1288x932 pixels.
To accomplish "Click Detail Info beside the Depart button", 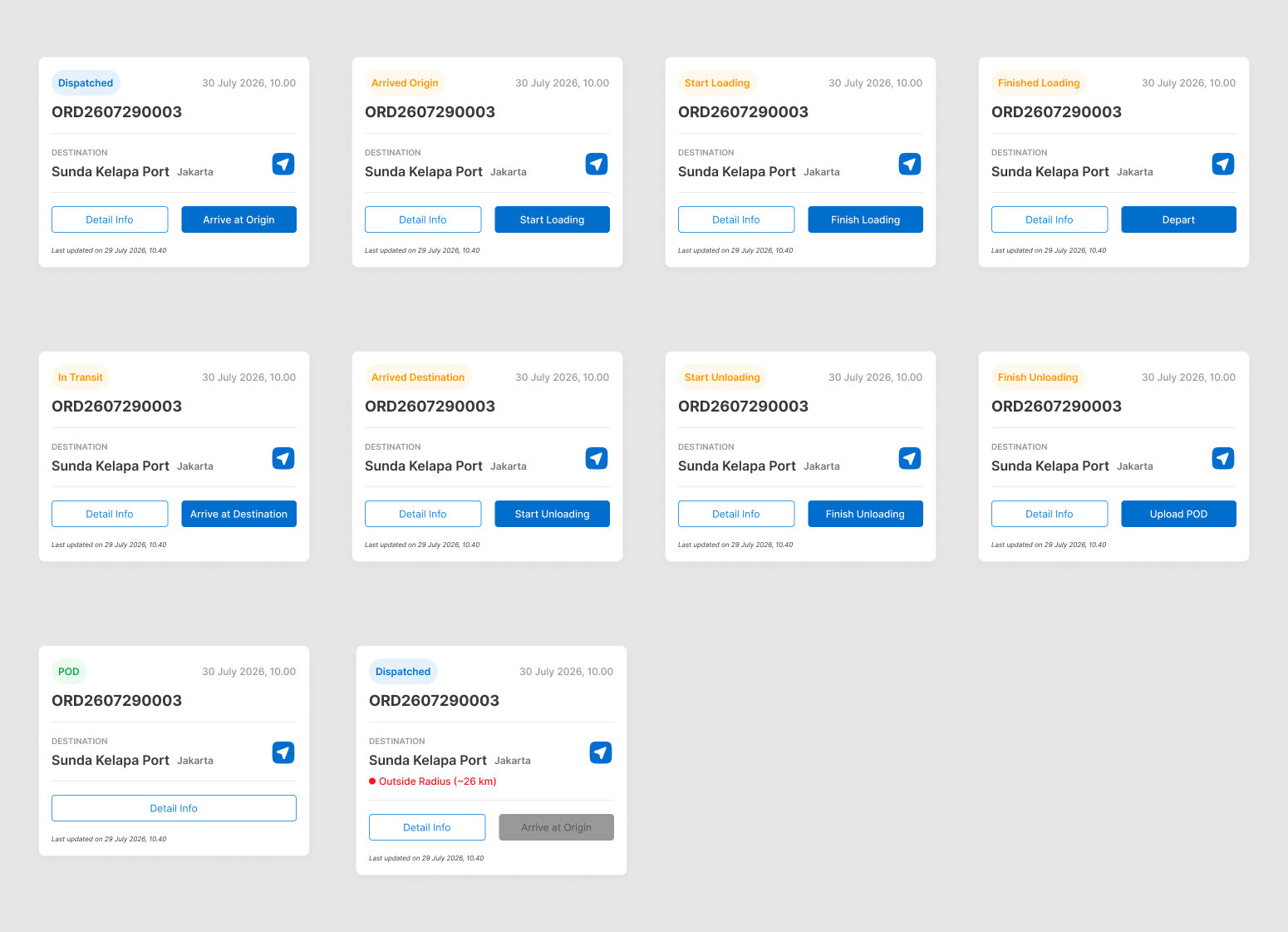I will click(x=1050, y=219).
